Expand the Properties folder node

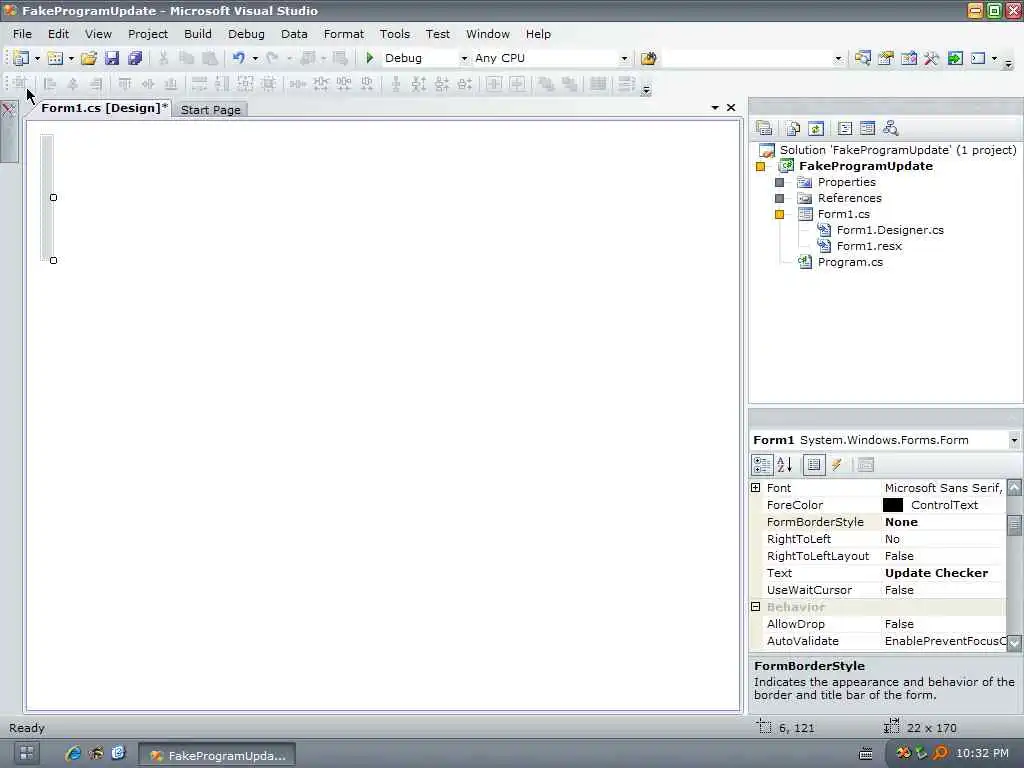click(779, 182)
